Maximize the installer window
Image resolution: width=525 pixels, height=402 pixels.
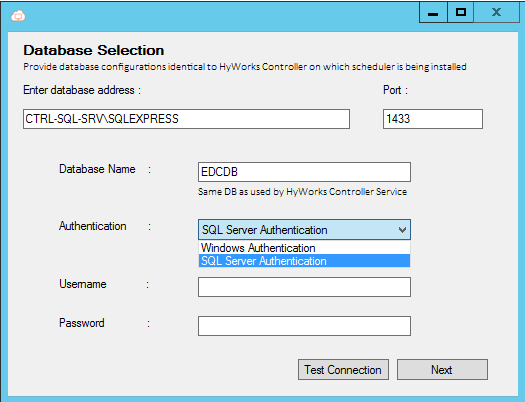(x=461, y=13)
